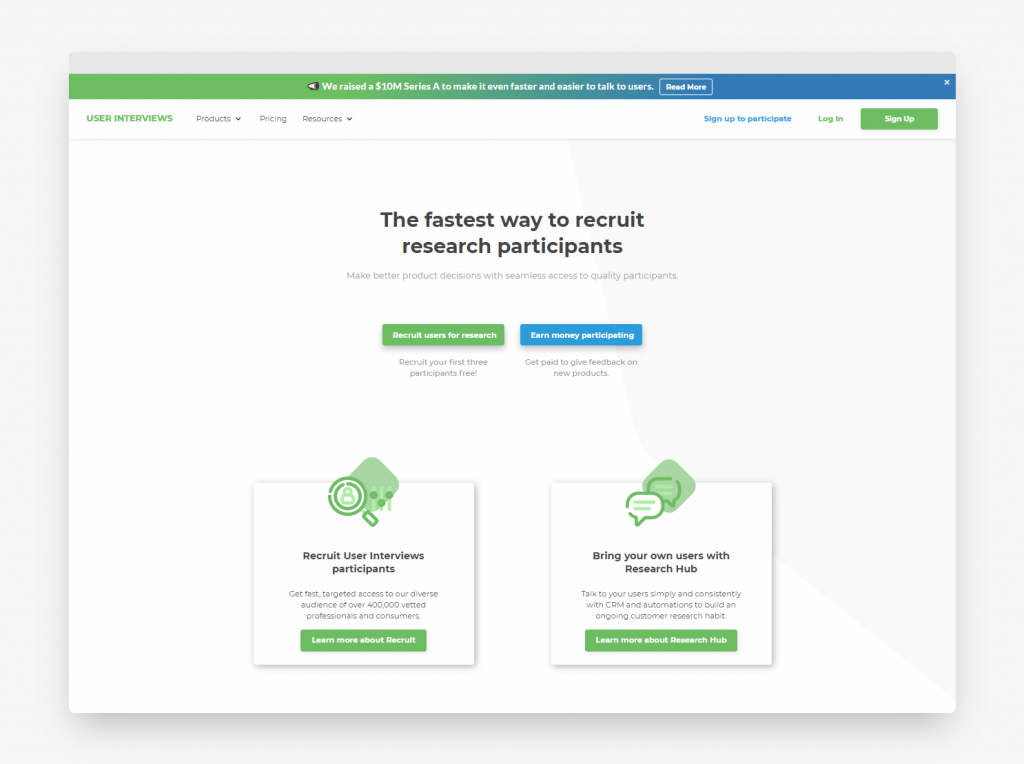Click the 'Talk to your users simply' description

tap(661, 605)
